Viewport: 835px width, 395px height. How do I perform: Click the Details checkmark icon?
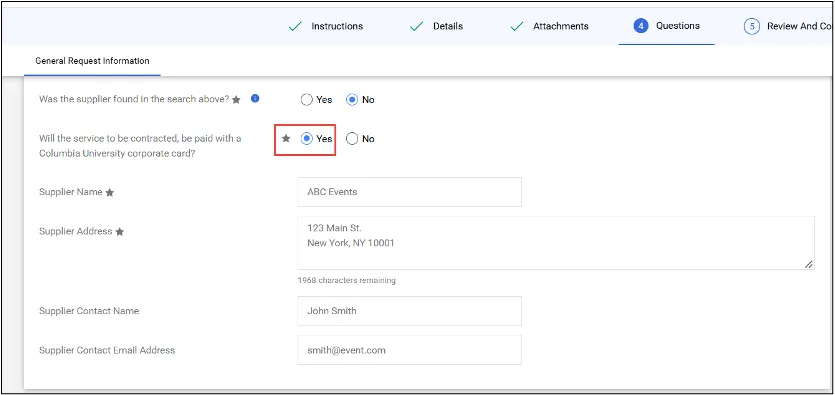click(x=416, y=27)
